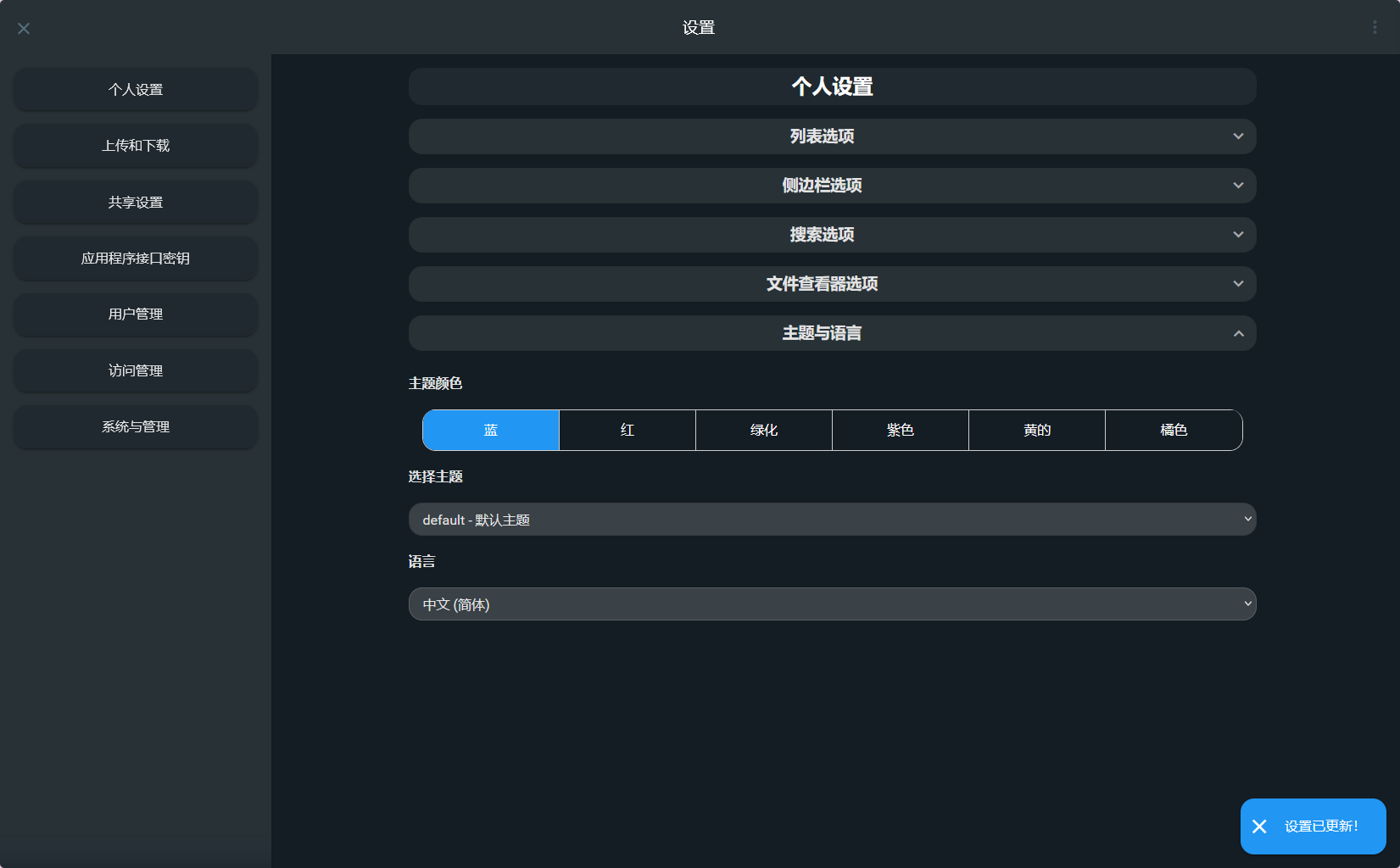
Task: Go to 用户管理 in the sidebar
Action: 135,314
